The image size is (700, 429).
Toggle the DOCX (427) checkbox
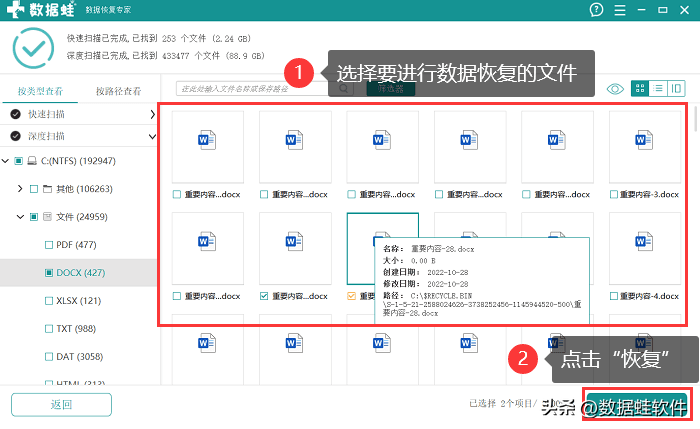click(x=49, y=273)
